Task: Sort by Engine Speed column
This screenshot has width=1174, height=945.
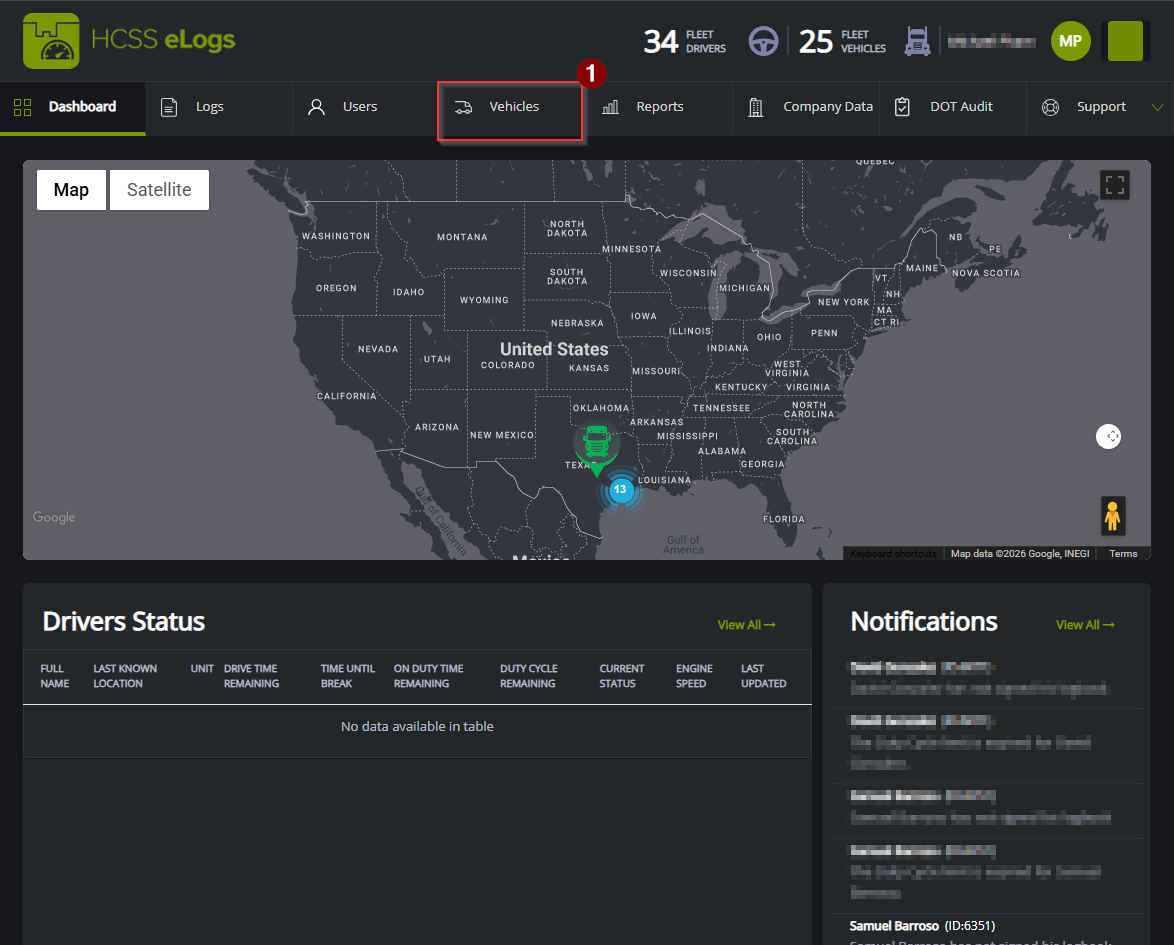Action: 694,676
